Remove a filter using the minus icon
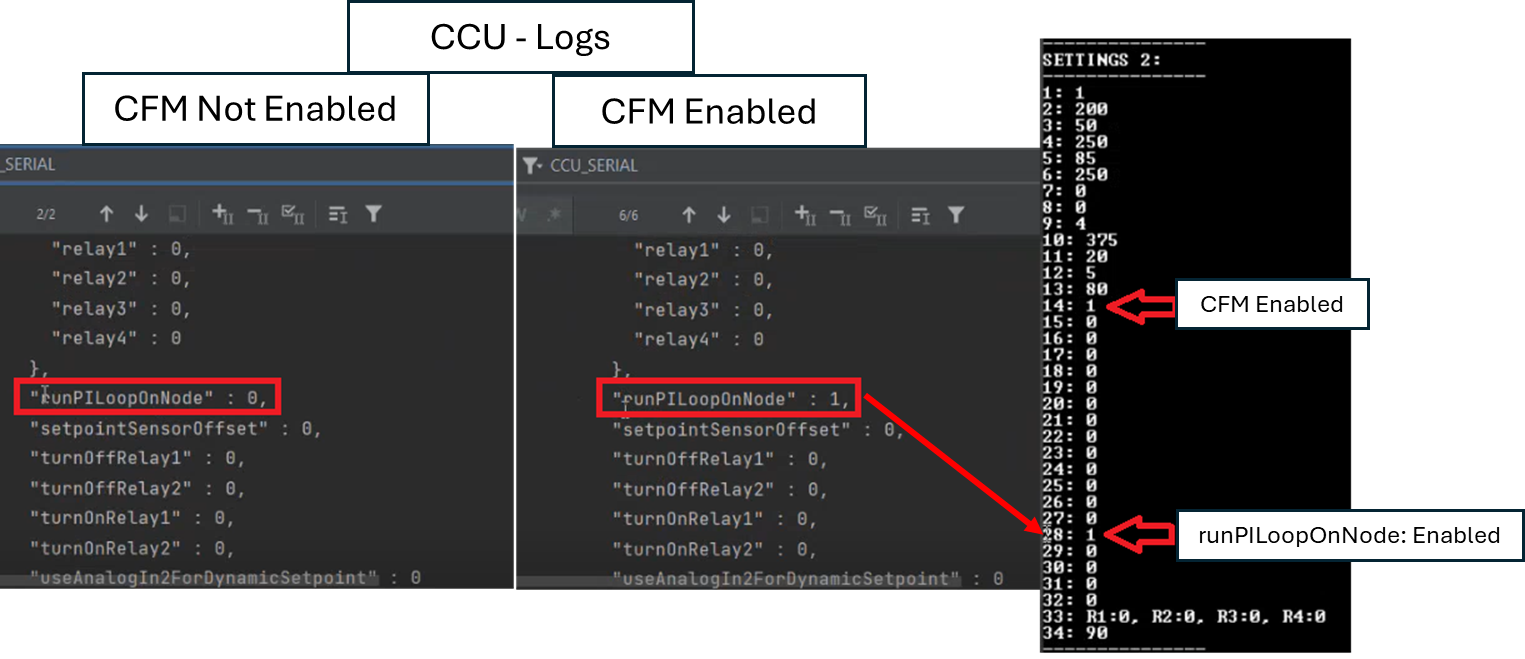 pyautogui.click(x=258, y=213)
